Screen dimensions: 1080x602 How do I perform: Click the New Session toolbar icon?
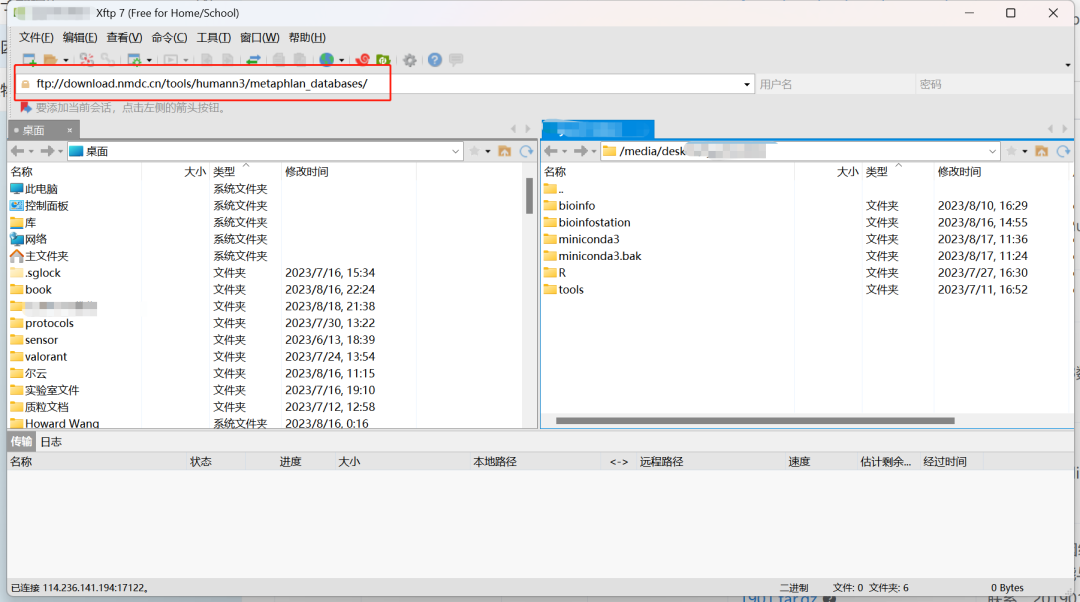pyautogui.click(x=30, y=60)
